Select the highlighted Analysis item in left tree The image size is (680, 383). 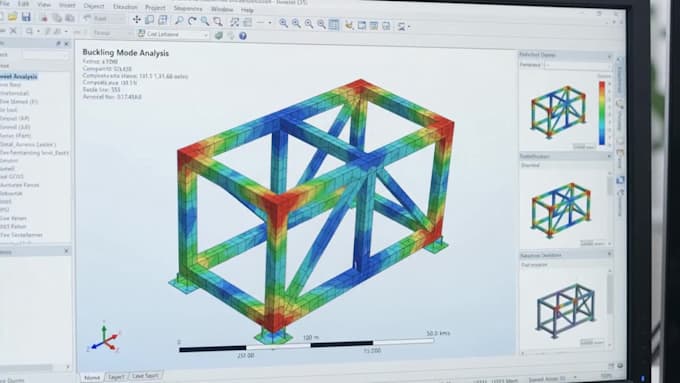point(19,77)
